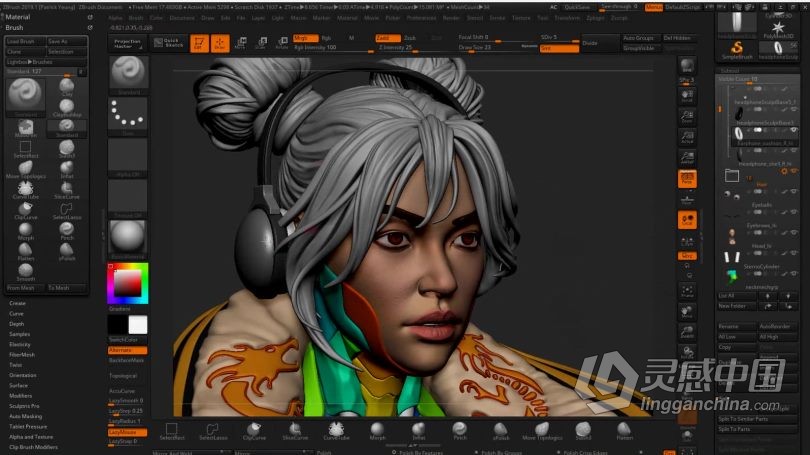This screenshot has height=455, width=810.
Task: Open the Alpha menu
Action: coord(115,18)
